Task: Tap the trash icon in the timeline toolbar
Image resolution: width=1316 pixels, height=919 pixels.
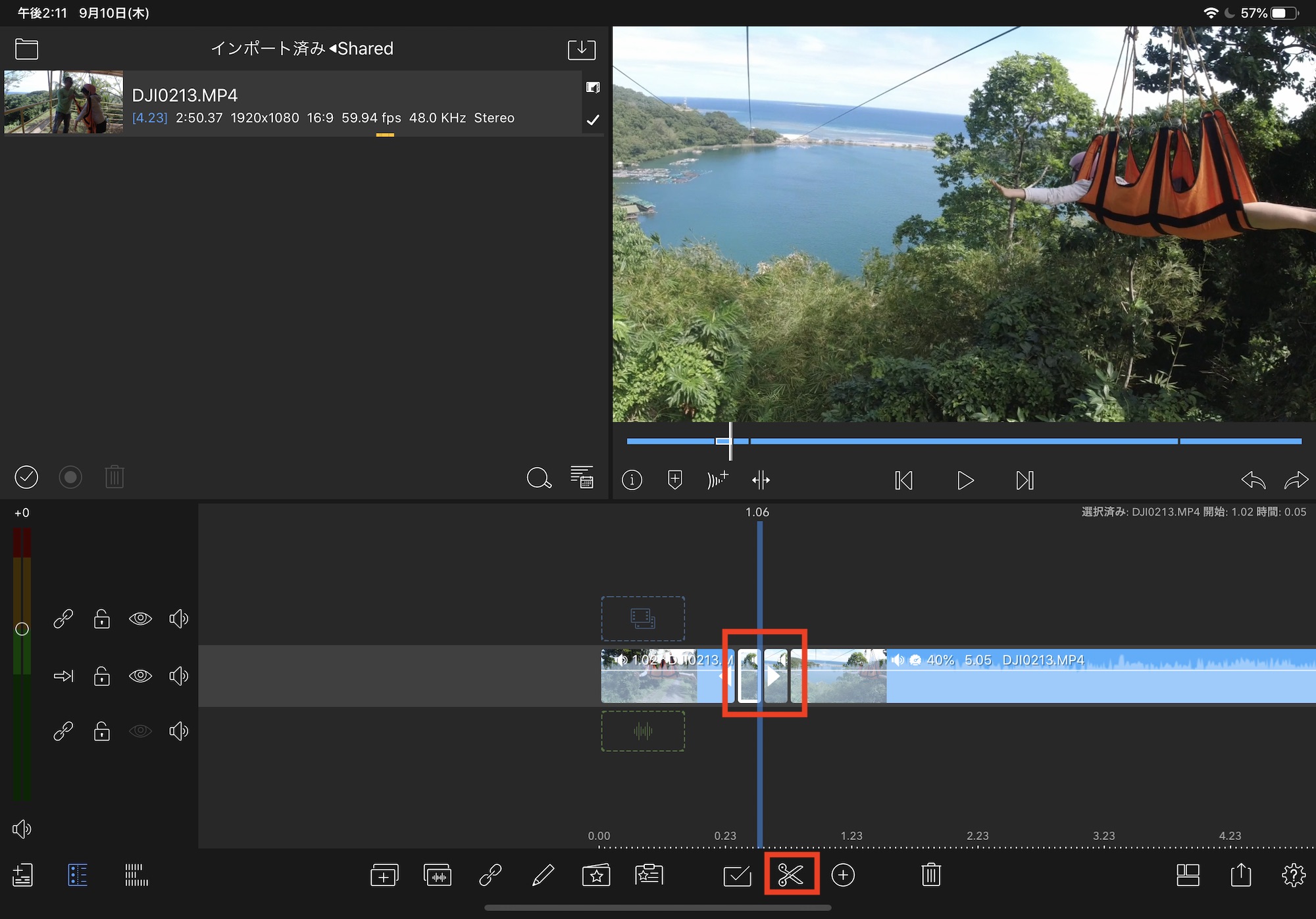Action: pyautogui.click(x=931, y=875)
